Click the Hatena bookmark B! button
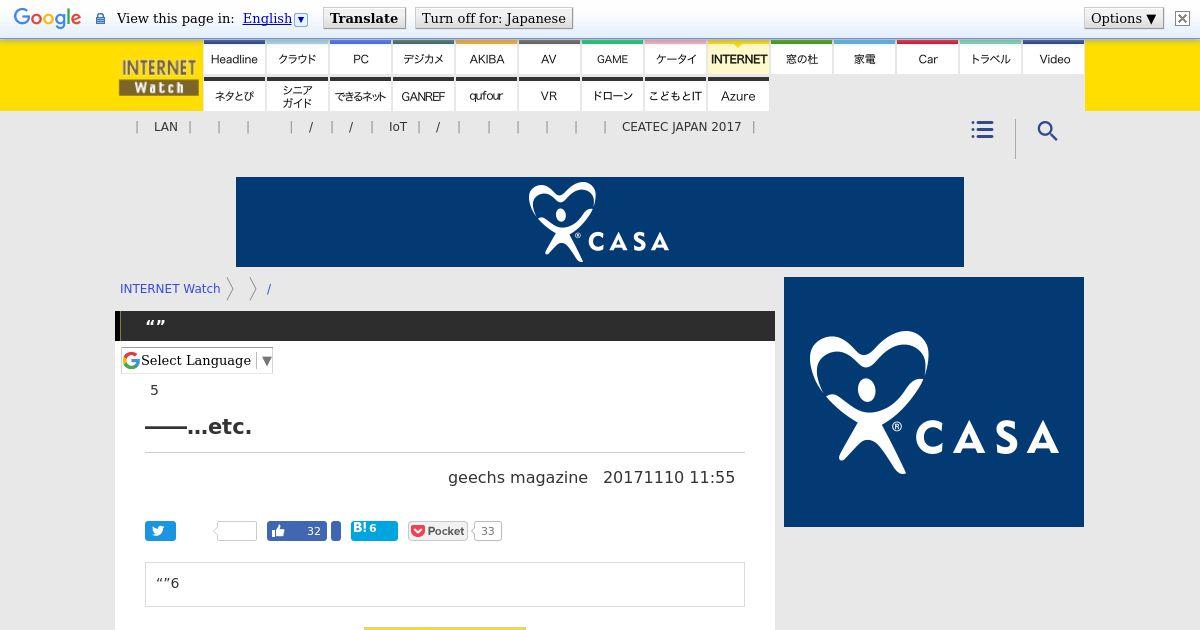 click(374, 530)
